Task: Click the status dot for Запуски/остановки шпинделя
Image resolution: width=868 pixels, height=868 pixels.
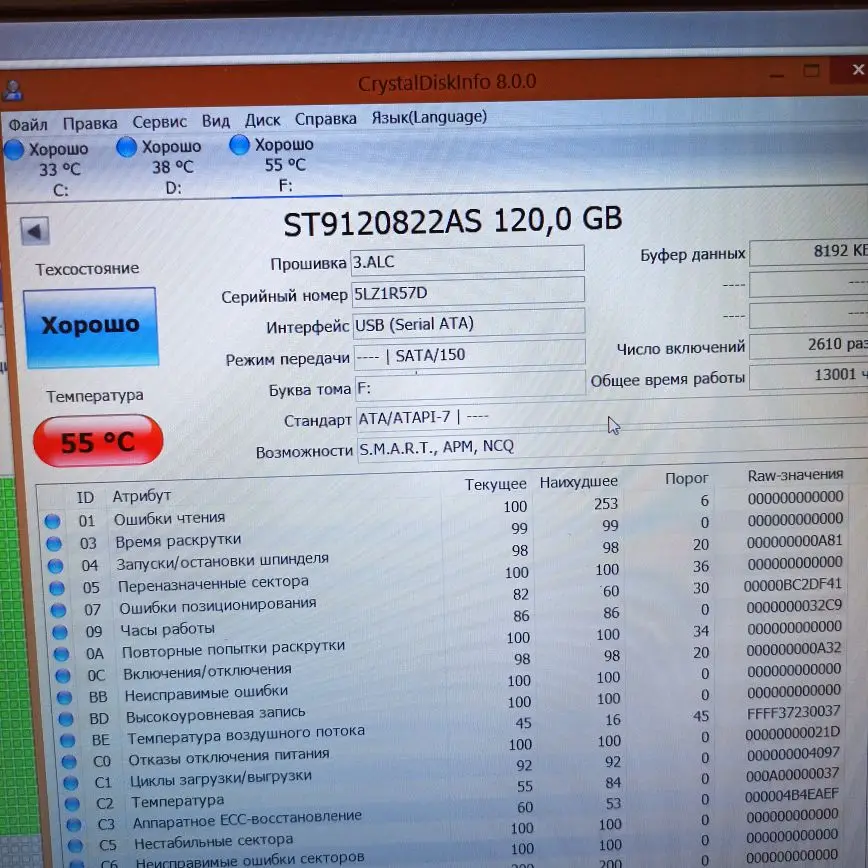Action: (55, 566)
